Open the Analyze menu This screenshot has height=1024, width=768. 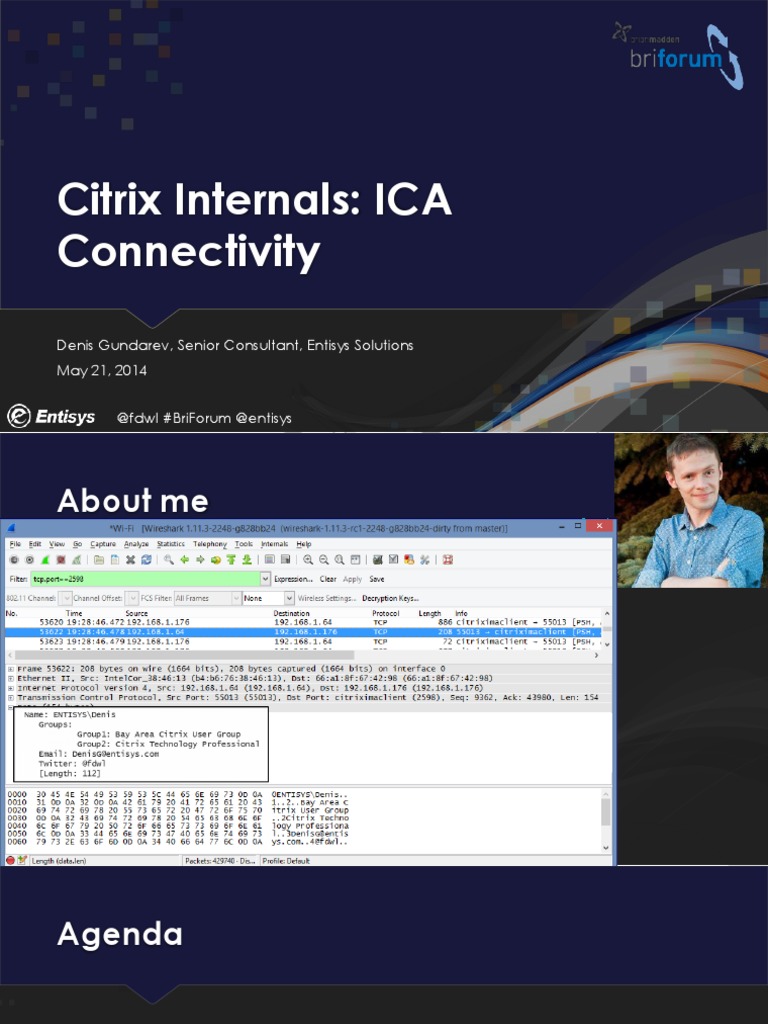pyautogui.click(x=136, y=544)
